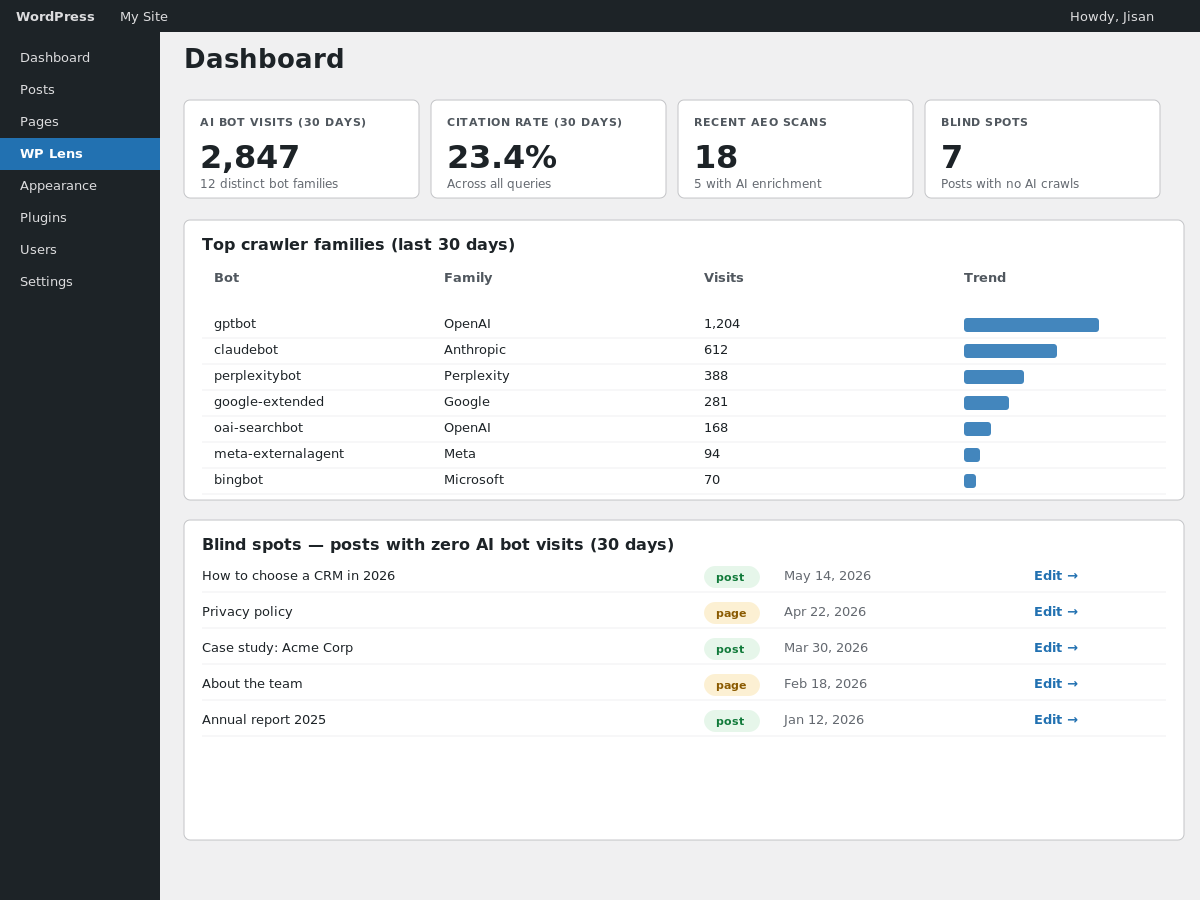Click the 'Privacy policy' title
This screenshot has height=900, width=1200.
(247, 612)
